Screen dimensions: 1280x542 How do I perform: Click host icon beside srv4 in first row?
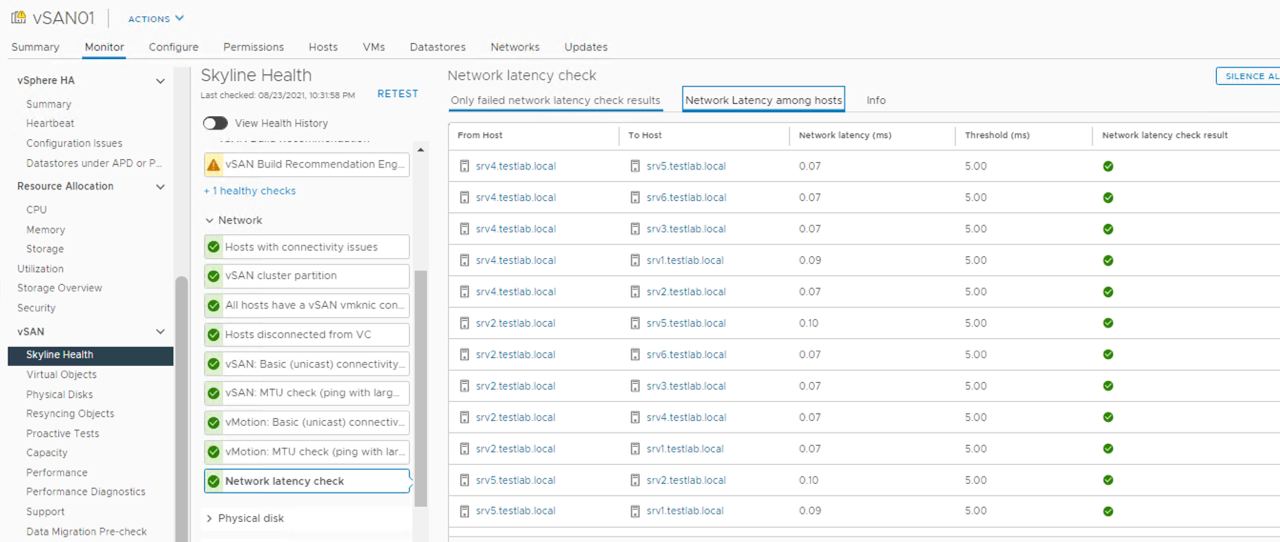pyautogui.click(x=464, y=166)
